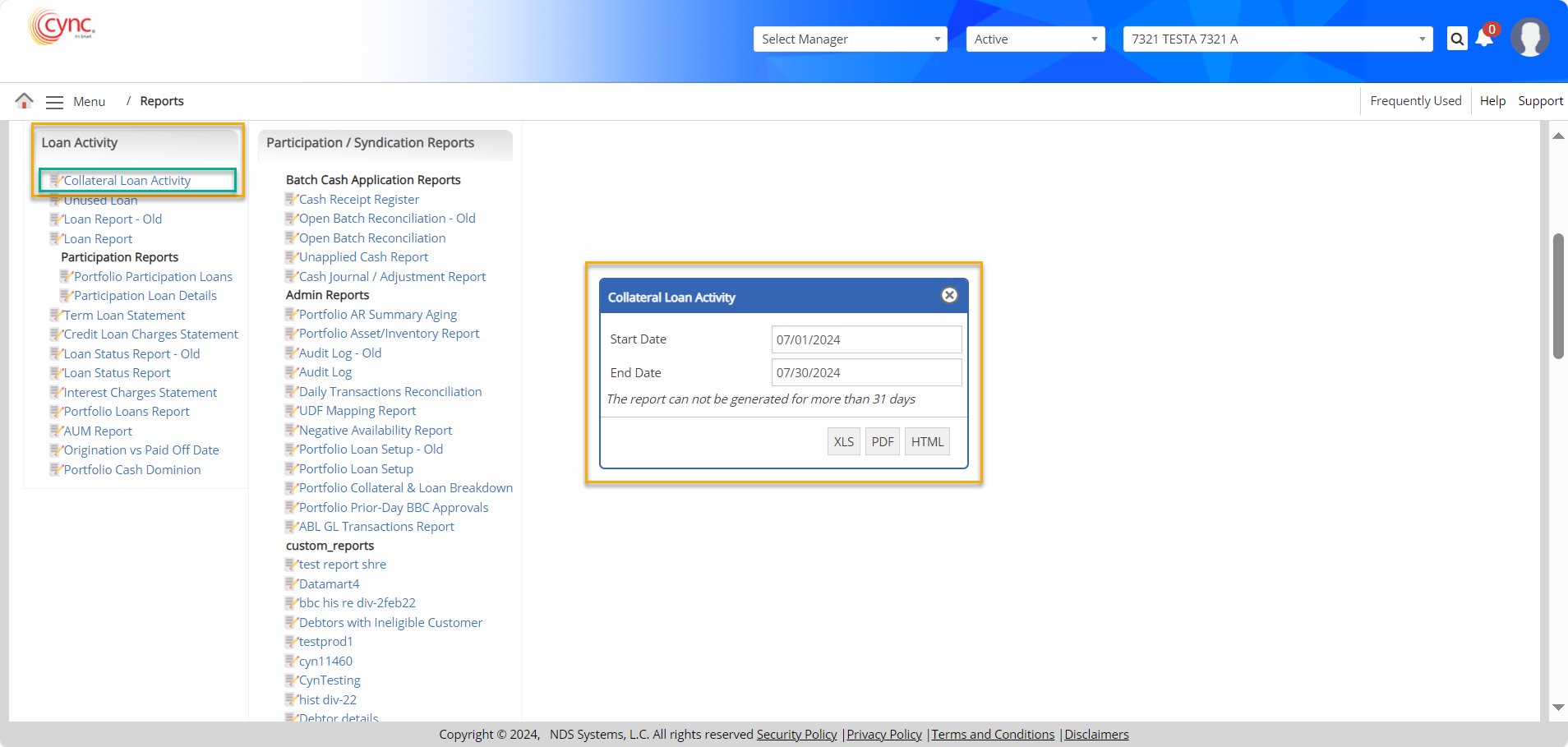This screenshot has width=1568, height=747.
Task: Open the notifications bell icon
Action: [x=1484, y=39]
